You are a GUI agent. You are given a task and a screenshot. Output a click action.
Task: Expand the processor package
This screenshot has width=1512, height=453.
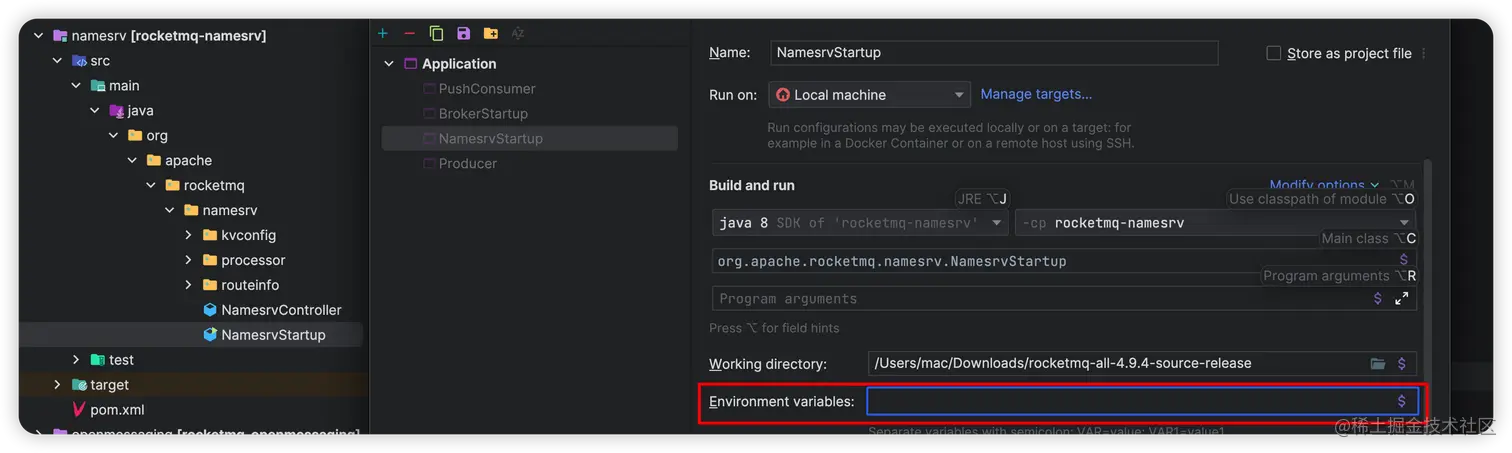pos(188,260)
